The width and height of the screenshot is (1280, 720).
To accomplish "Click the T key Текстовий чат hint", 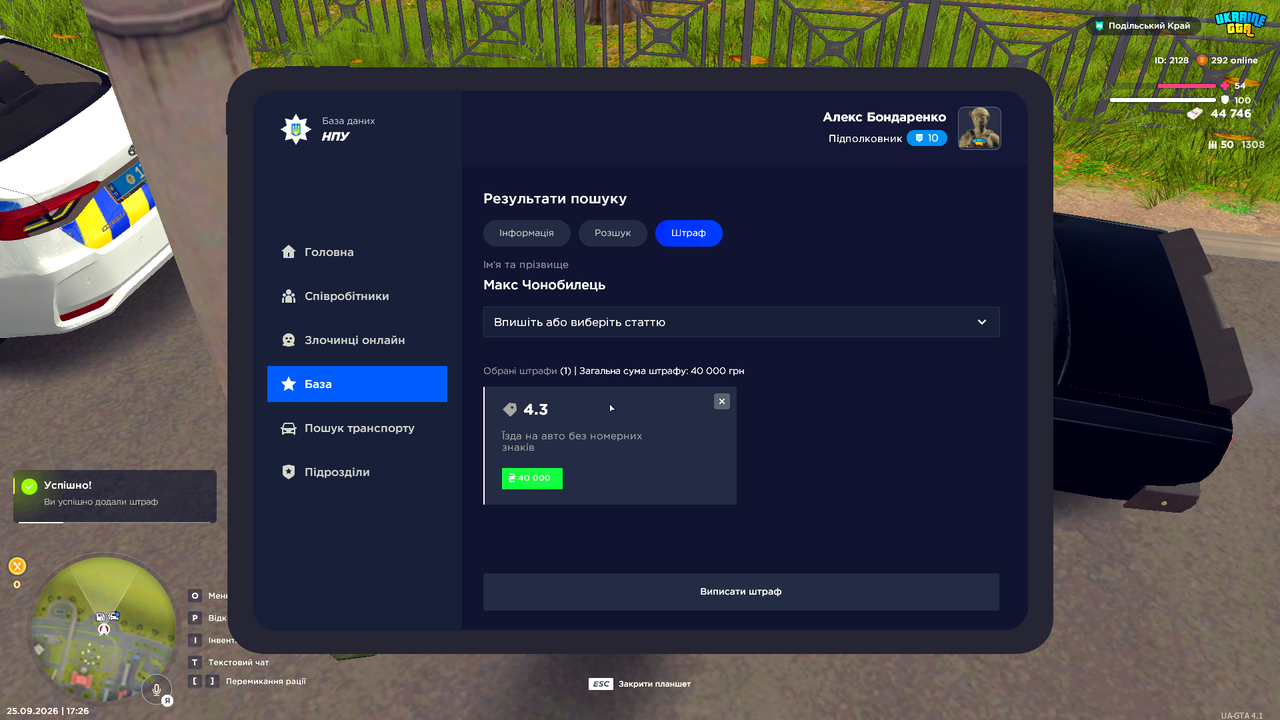I will coord(229,662).
